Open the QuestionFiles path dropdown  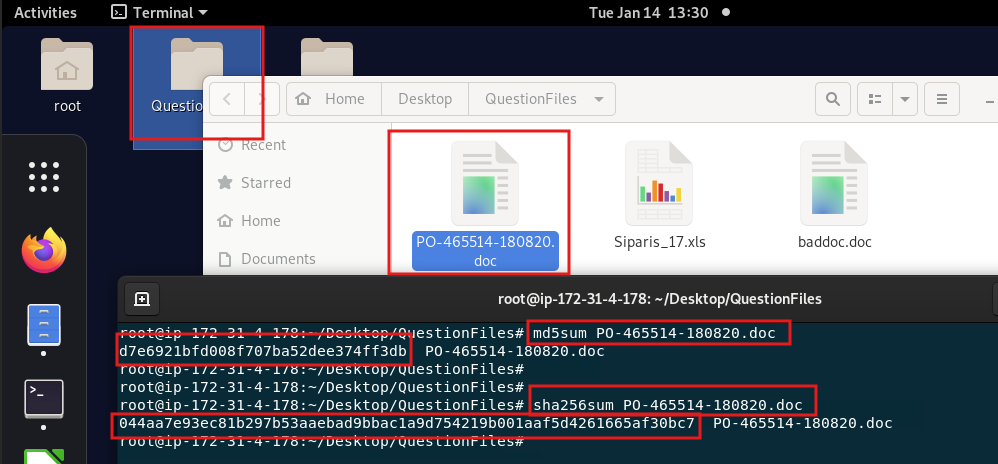pos(598,99)
